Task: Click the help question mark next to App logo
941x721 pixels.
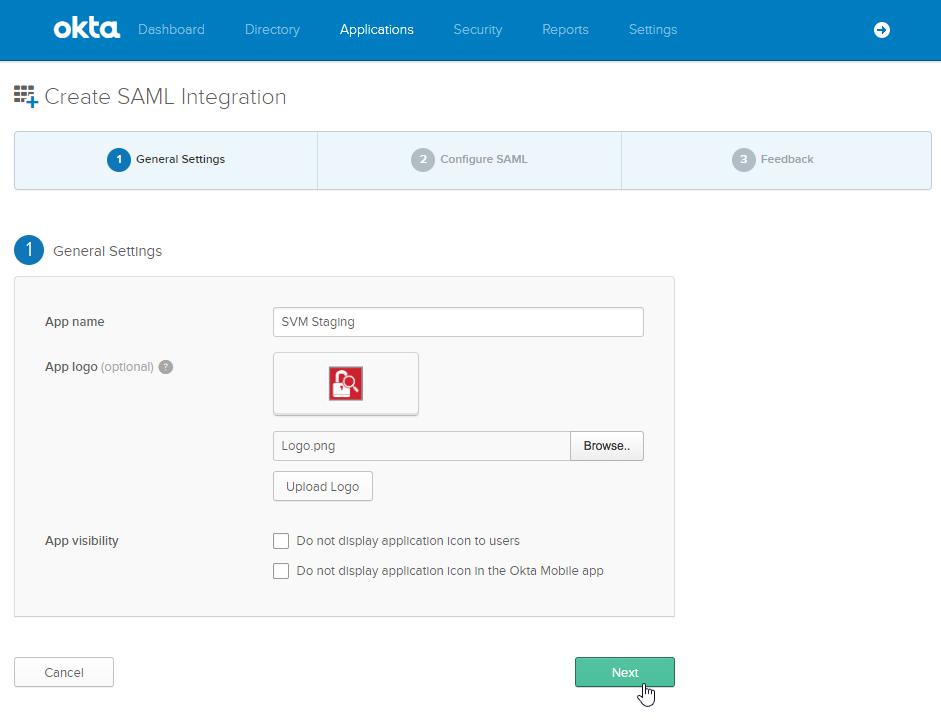Action: click(x=166, y=367)
